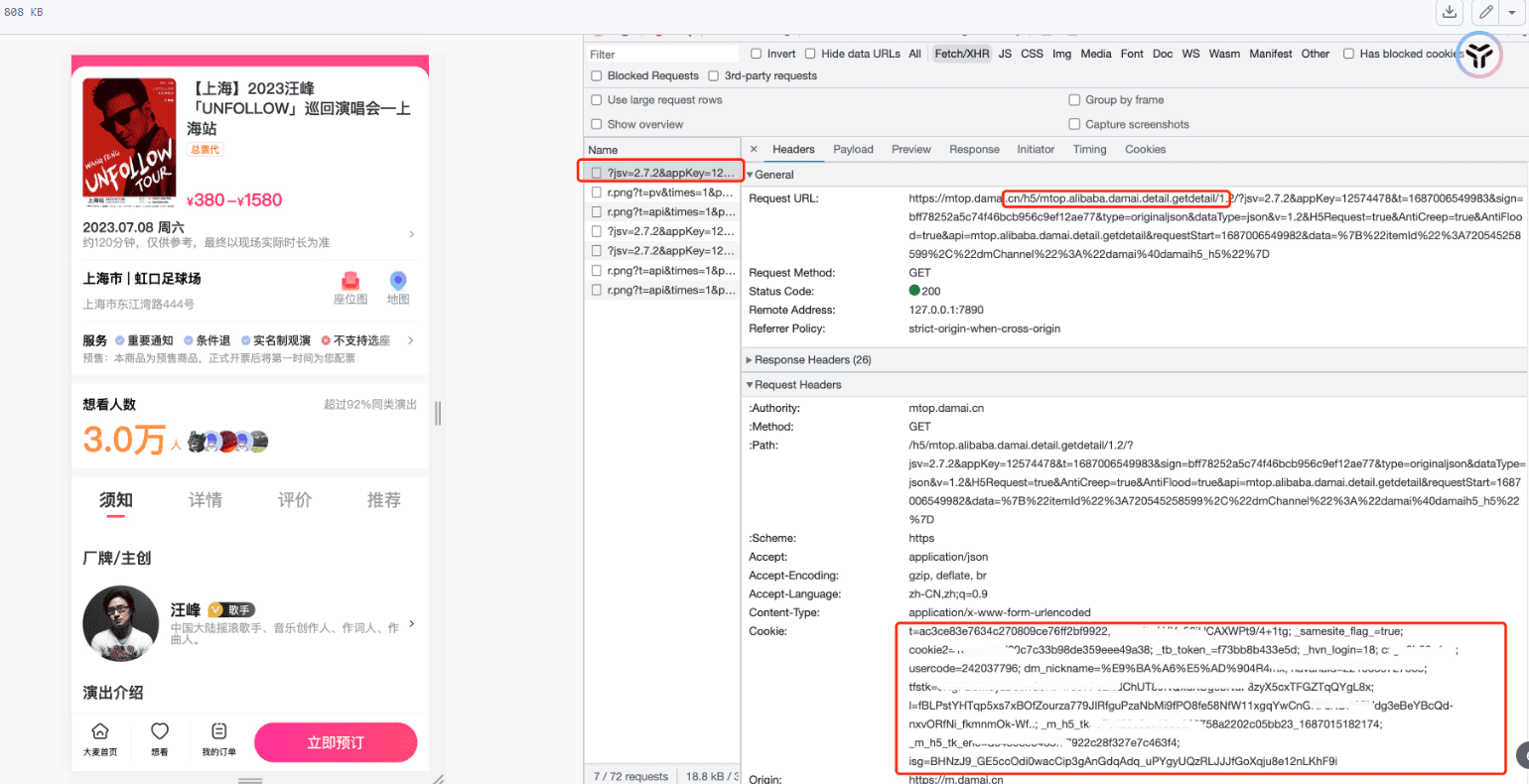Open dropdown arrow beside pencil icon
This screenshot has height=784, width=1529.
[1512, 13]
